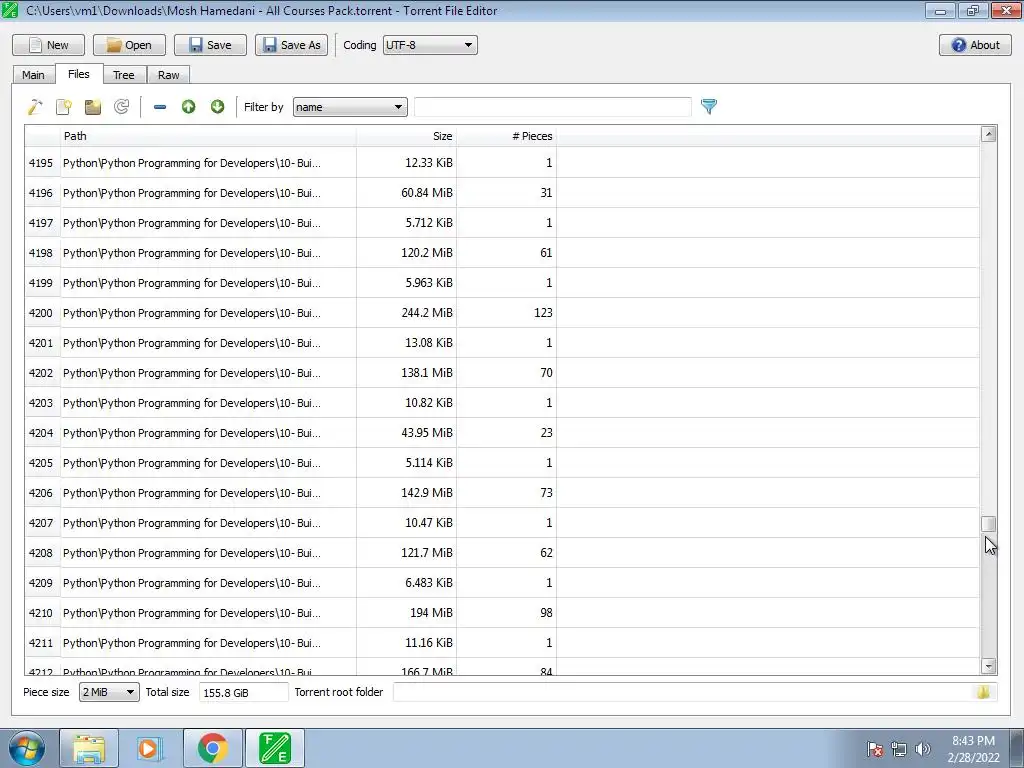
Task: Click the filter text input field
Action: coord(552,107)
